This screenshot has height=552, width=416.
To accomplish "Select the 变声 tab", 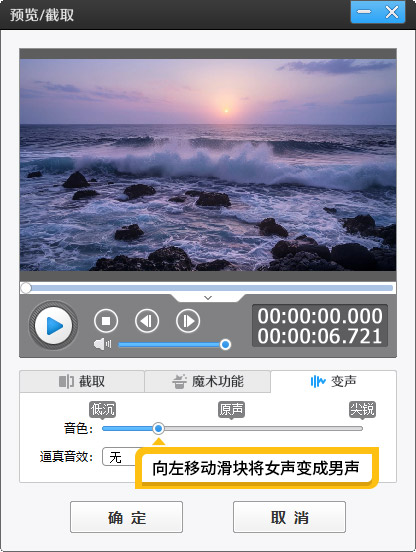I will [x=334, y=381].
